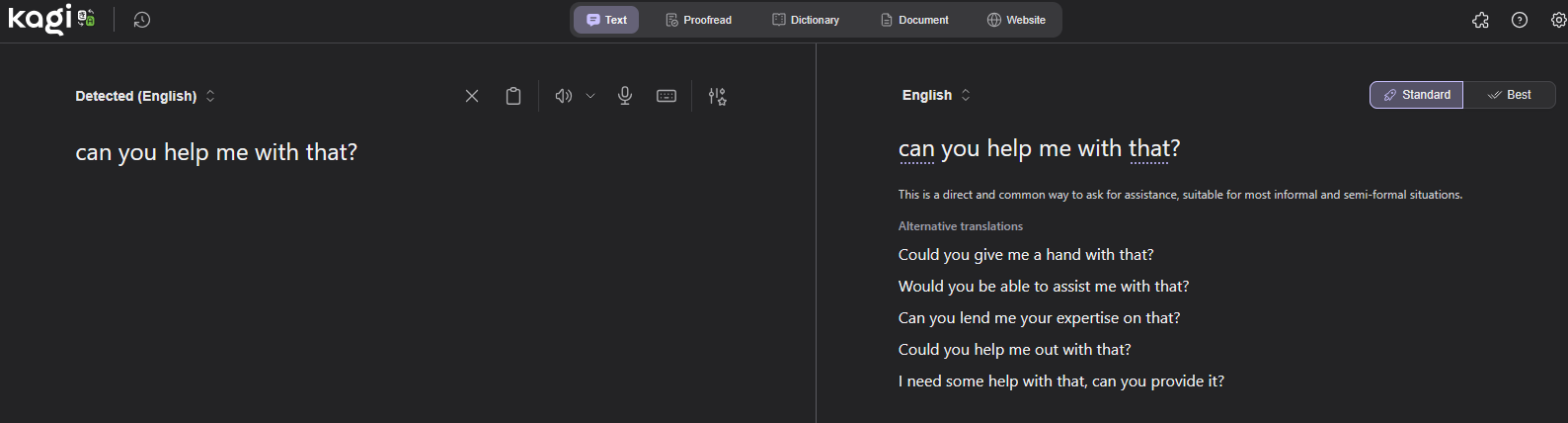Open the virtual keyboard icon
Screen dimensions: 1568x423
666,96
